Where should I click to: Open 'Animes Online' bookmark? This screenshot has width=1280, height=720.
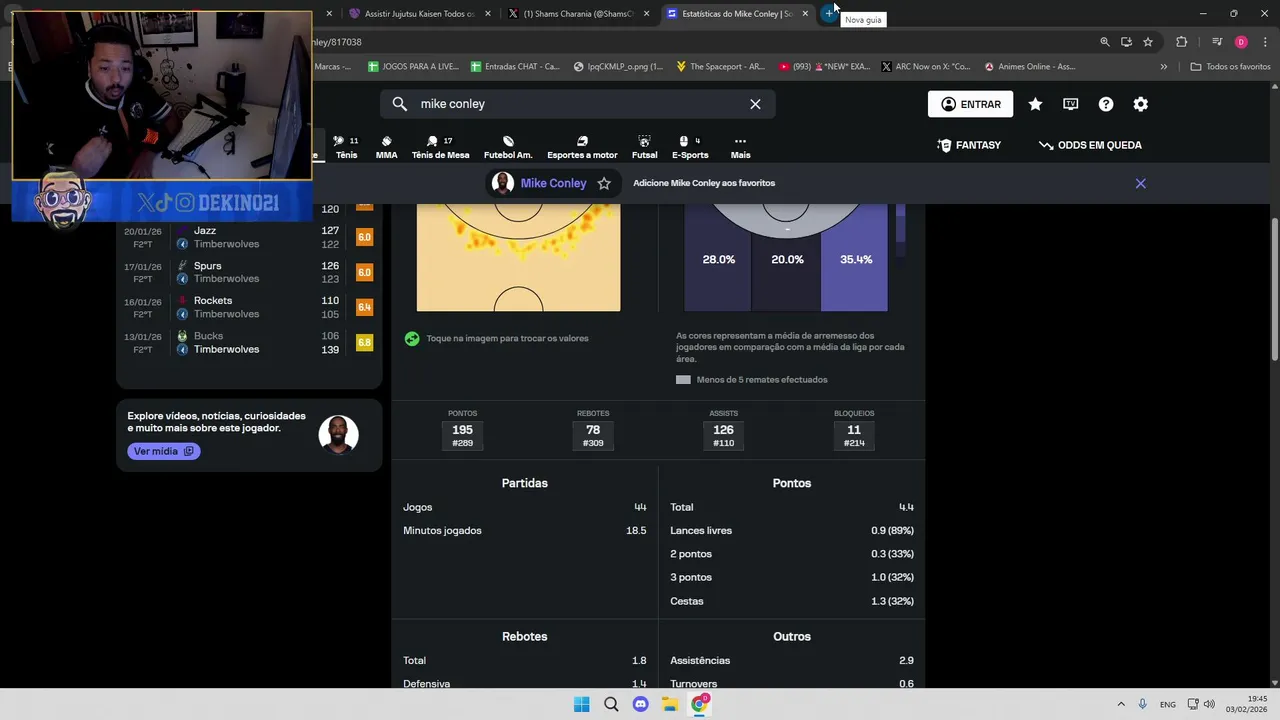(1030, 67)
